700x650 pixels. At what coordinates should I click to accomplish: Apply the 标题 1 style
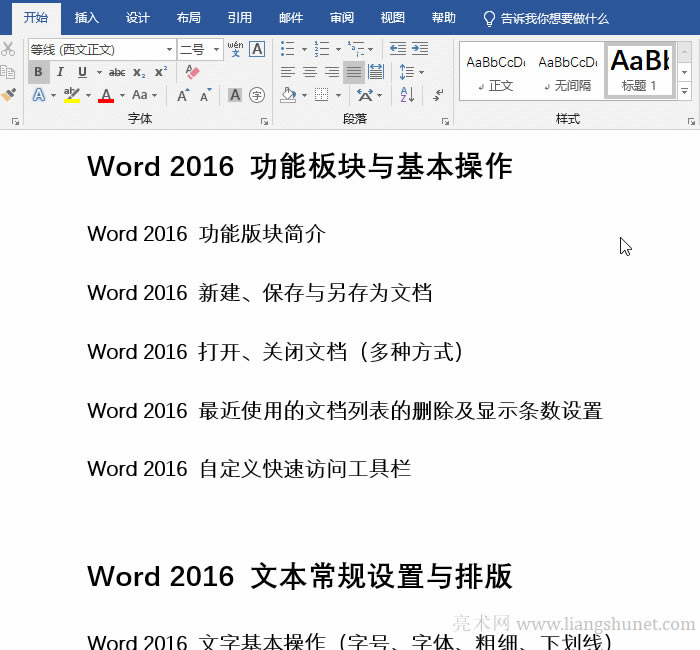click(639, 71)
